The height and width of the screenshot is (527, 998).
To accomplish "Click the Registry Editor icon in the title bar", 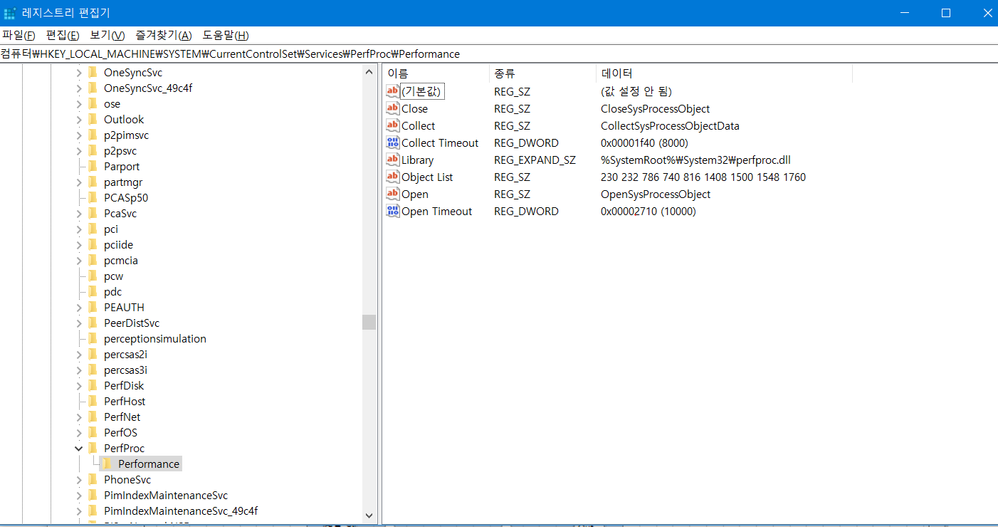I will pyautogui.click(x=10, y=13).
